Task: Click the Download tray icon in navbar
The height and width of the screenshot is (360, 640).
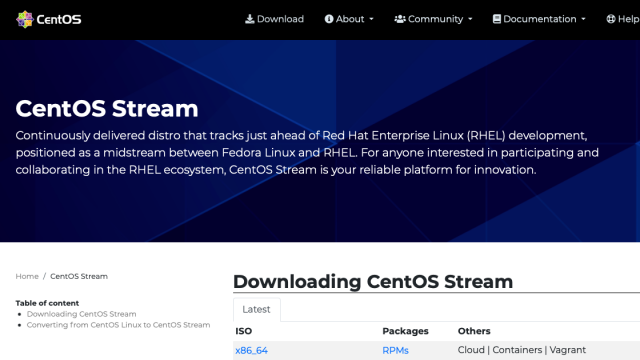Action: 249,19
